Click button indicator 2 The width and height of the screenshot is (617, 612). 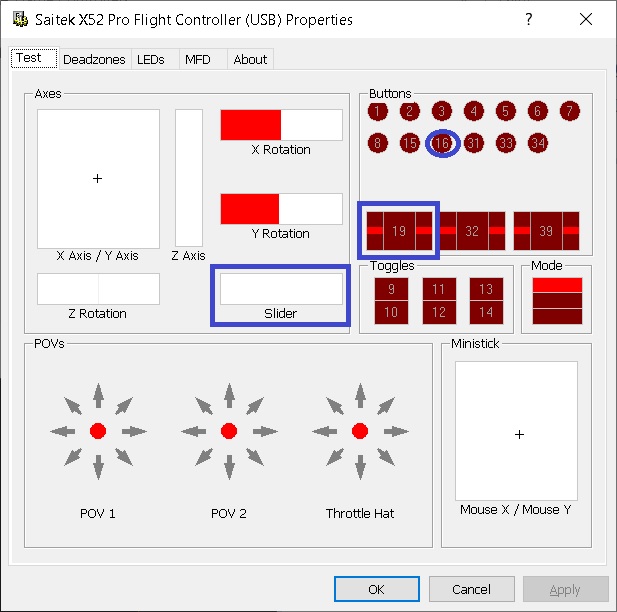[410, 111]
